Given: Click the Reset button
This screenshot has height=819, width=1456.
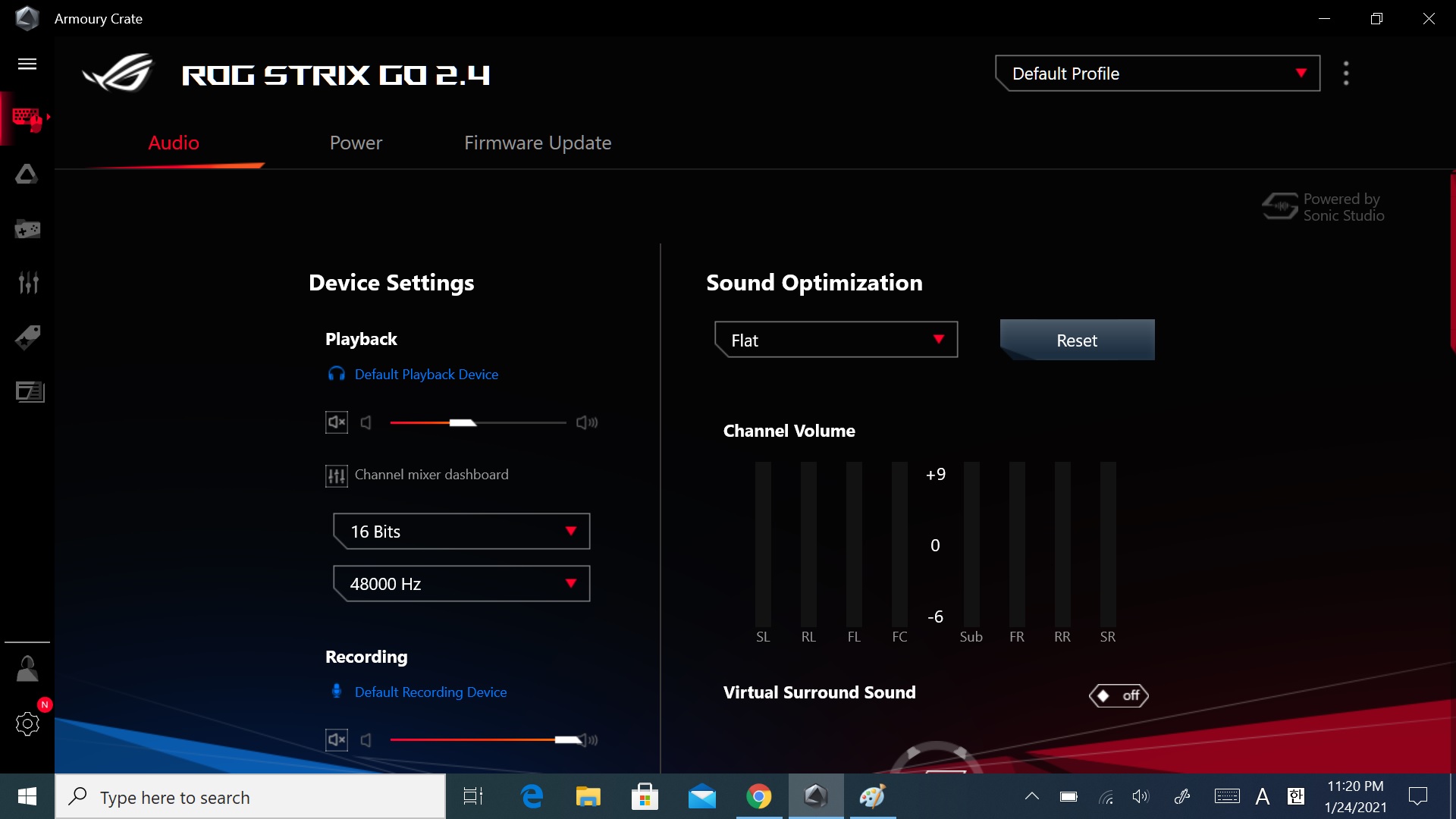Looking at the screenshot, I should [x=1077, y=340].
